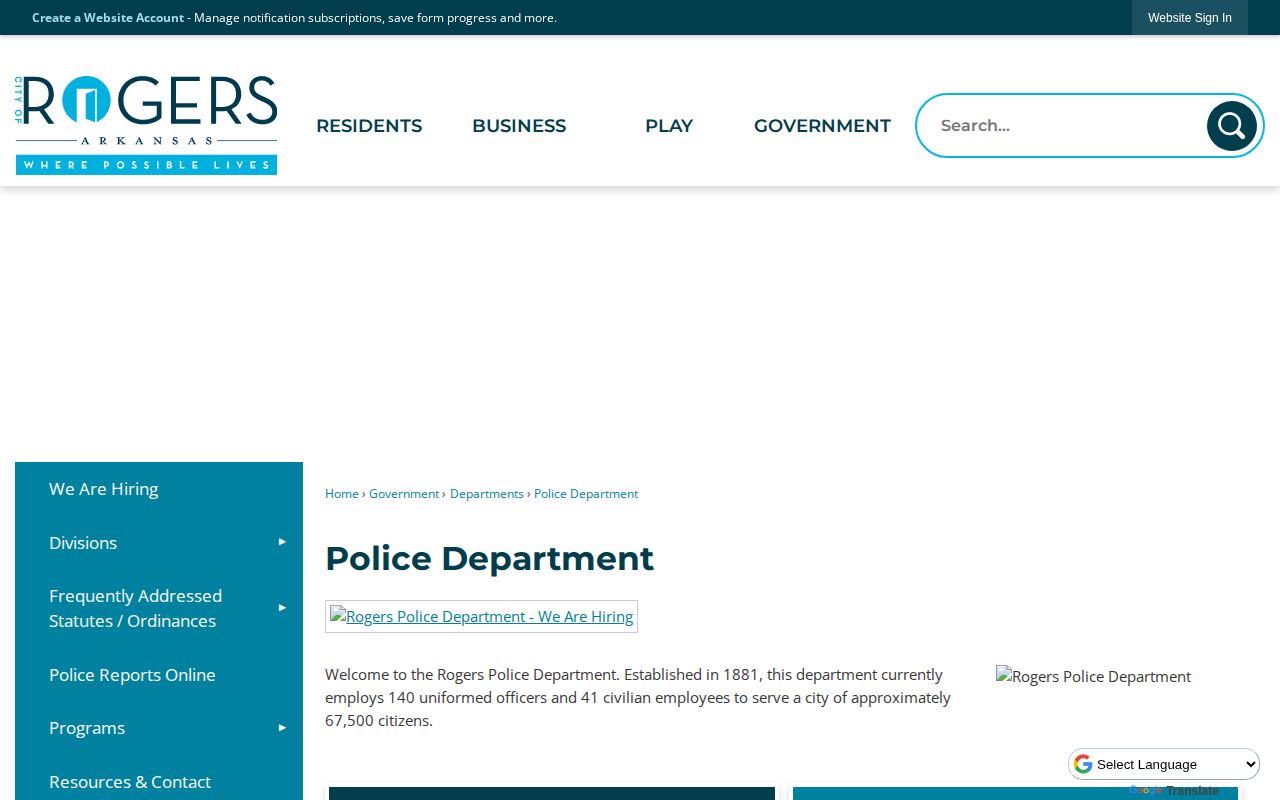Click Police Department breadcrumb link
Viewport: 1280px width, 800px height.
point(586,494)
